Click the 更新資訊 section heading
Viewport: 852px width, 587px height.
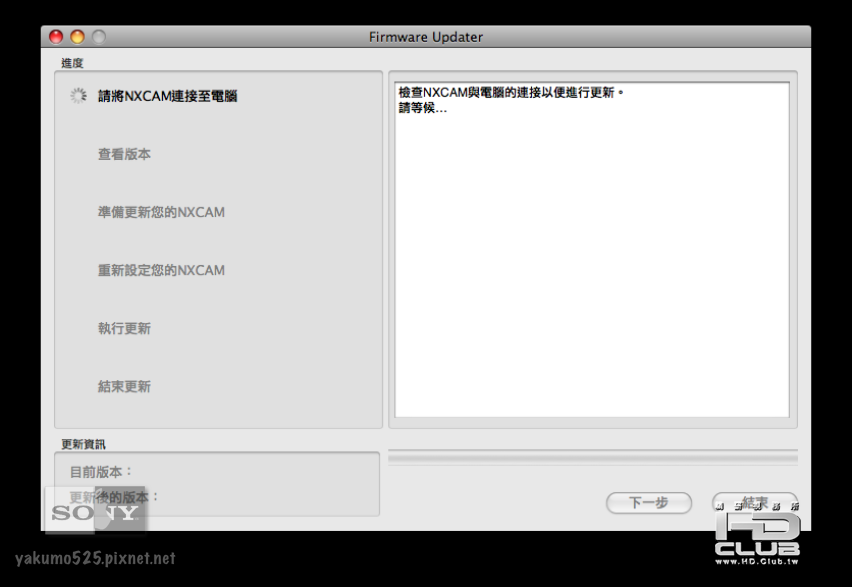83,444
